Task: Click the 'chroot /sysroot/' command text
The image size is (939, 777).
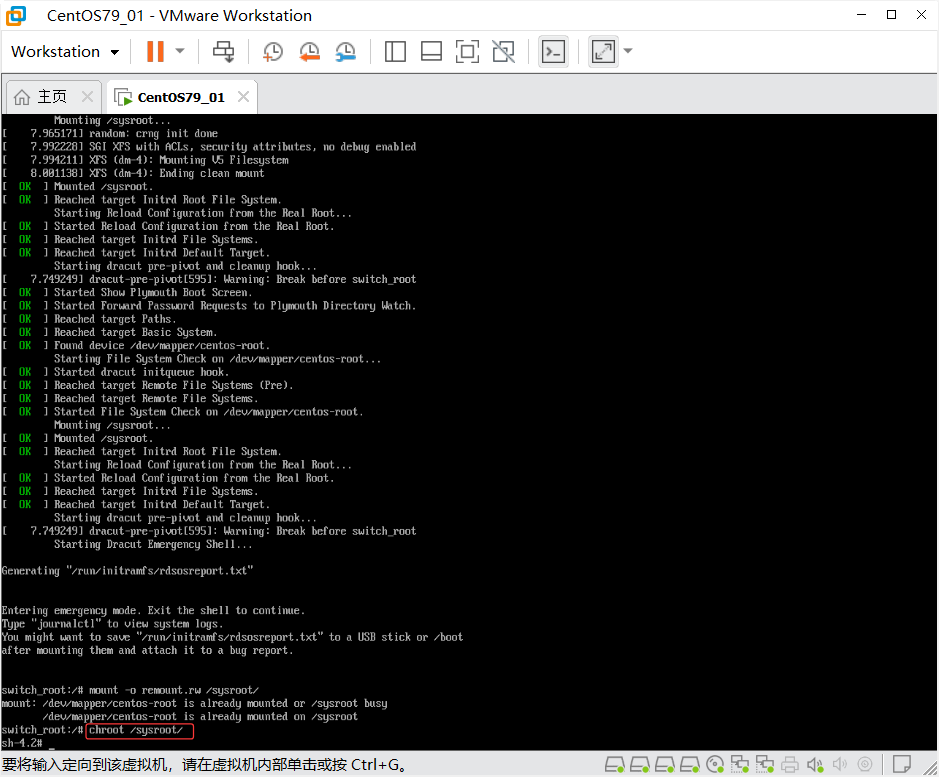Action: click(x=136, y=730)
